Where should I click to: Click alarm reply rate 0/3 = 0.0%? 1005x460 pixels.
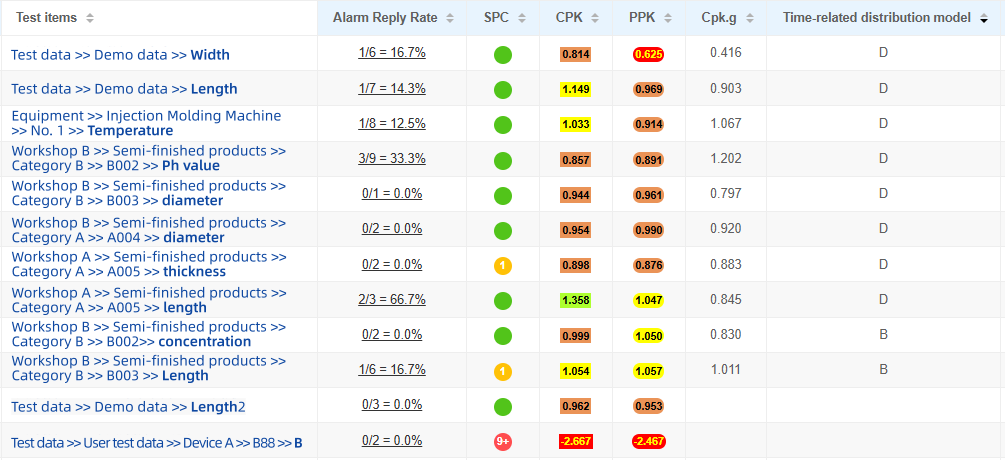[x=392, y=405]
